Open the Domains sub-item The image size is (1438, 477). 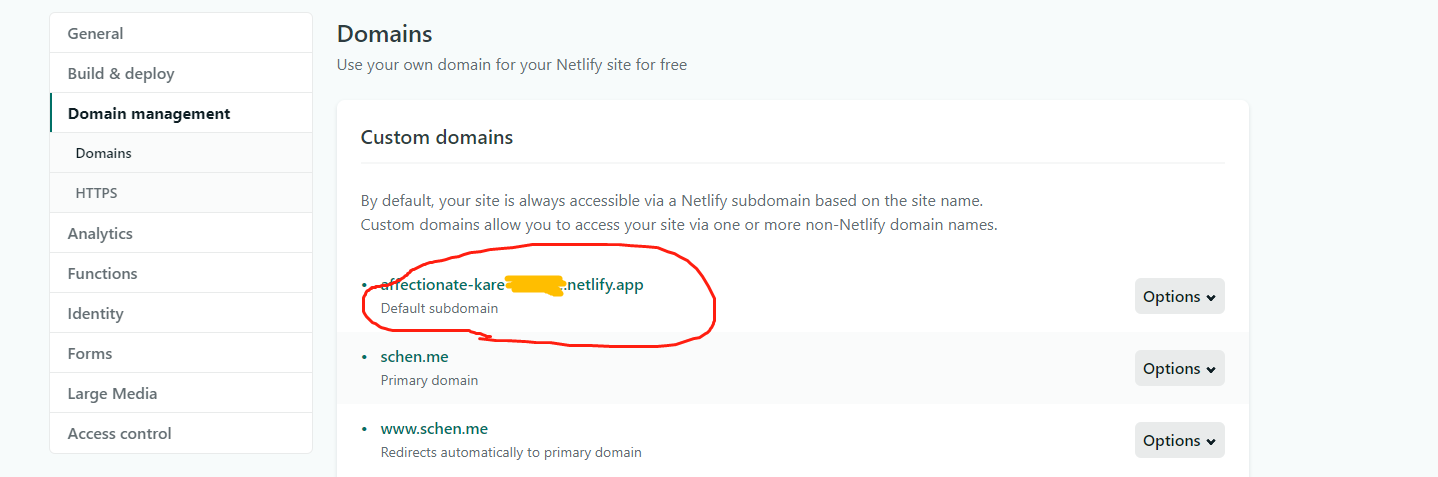tap(104, 154)
